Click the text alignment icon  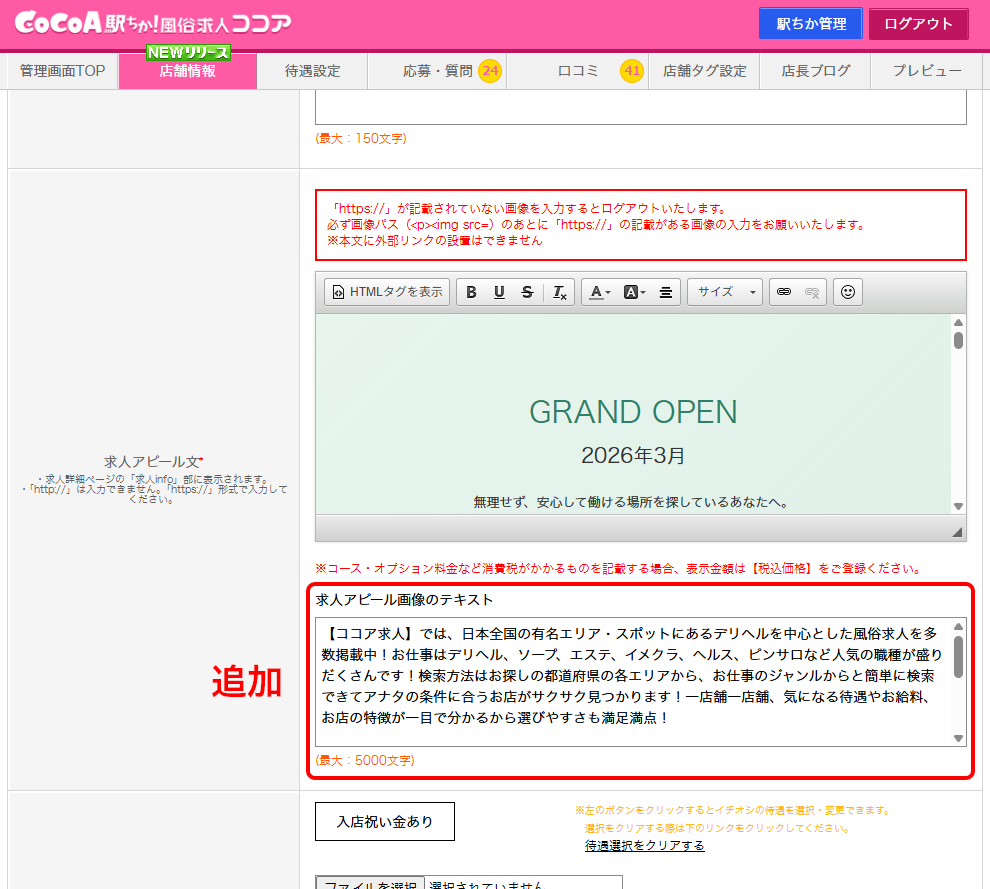666,292
